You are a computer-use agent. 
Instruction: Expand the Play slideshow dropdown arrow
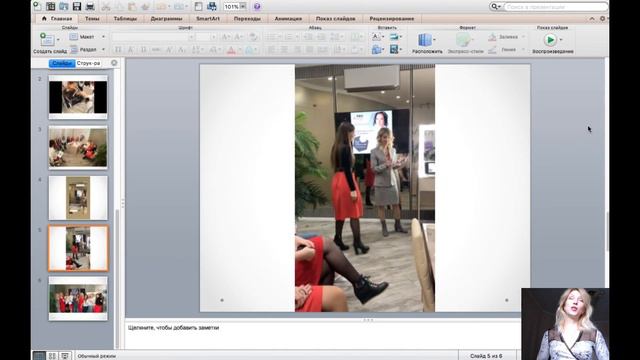(561, 40)
